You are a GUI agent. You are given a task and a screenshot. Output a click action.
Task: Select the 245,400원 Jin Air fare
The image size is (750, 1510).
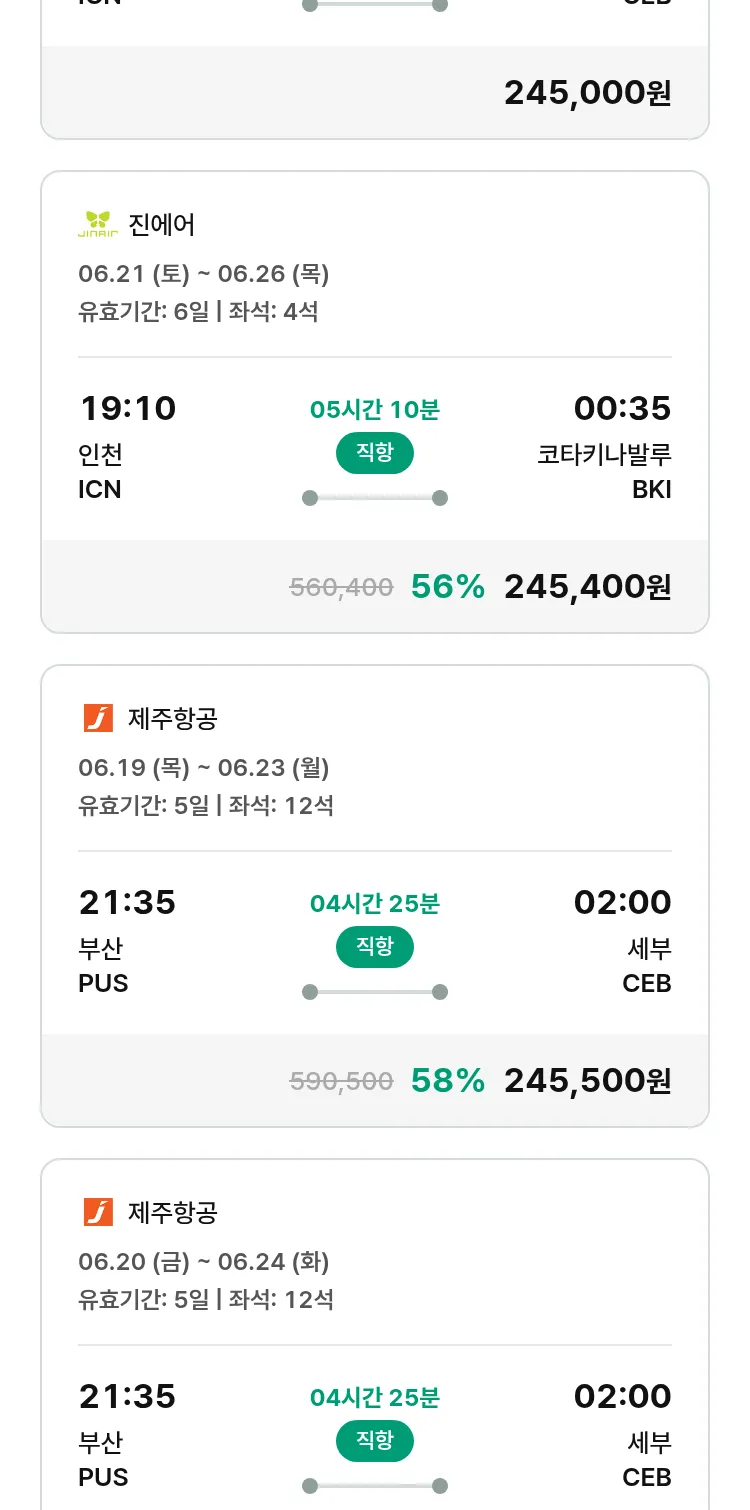click(587, 587)
